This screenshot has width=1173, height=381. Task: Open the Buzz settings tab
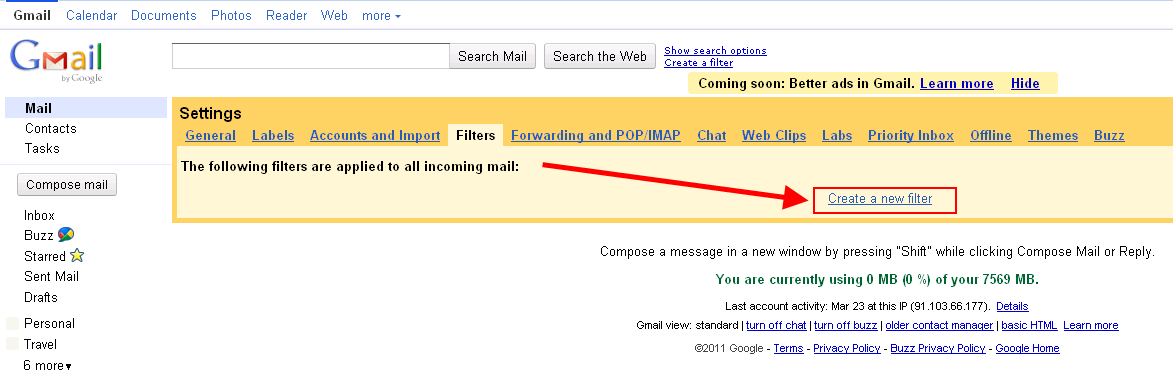pyautogui.click(x=1109, y=135)
